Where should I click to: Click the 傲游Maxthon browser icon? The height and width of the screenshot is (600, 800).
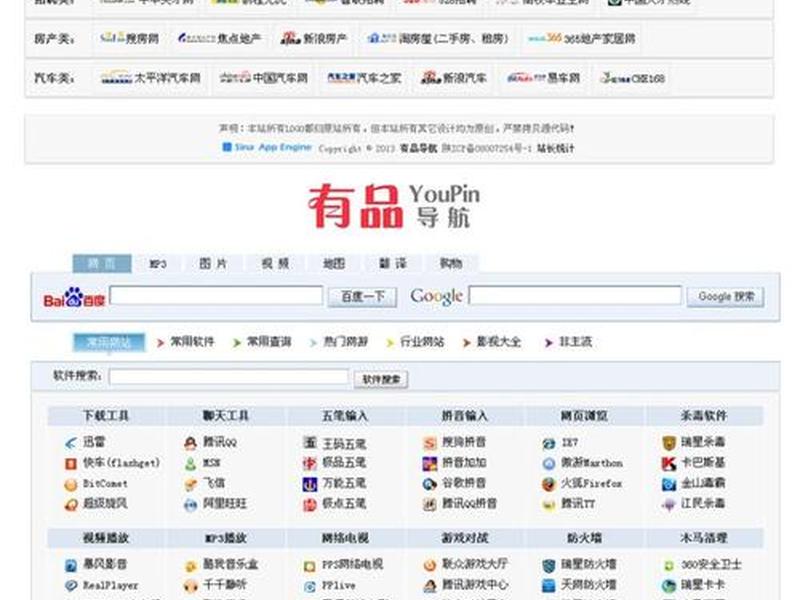(549, 464)
